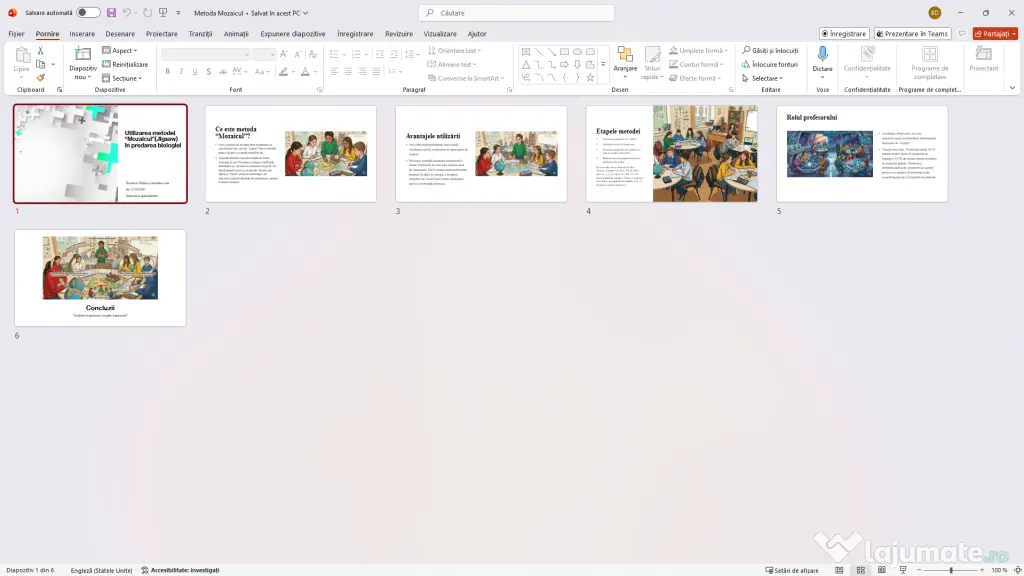The image size is (1024, 576).
Task: Switch to Normal view icon in status bar
Action: pos(839,570)
